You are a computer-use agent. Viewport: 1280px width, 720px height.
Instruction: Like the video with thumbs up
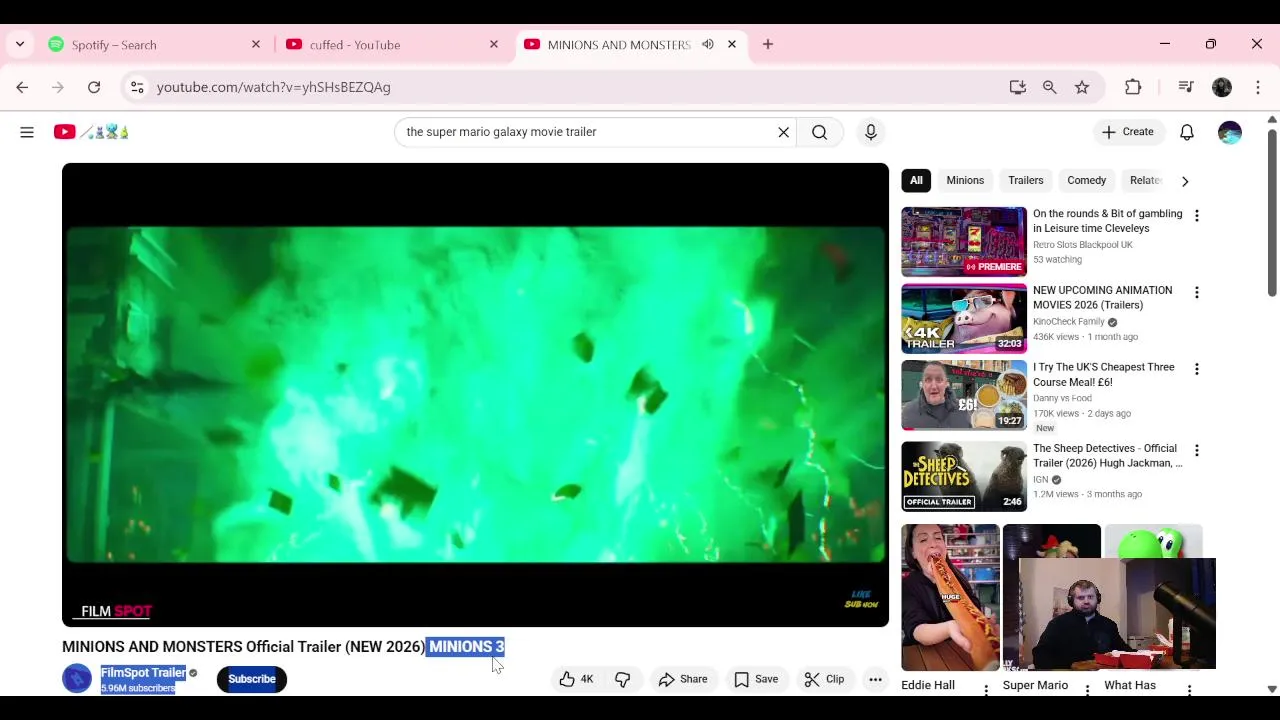(x=578, y=679)
